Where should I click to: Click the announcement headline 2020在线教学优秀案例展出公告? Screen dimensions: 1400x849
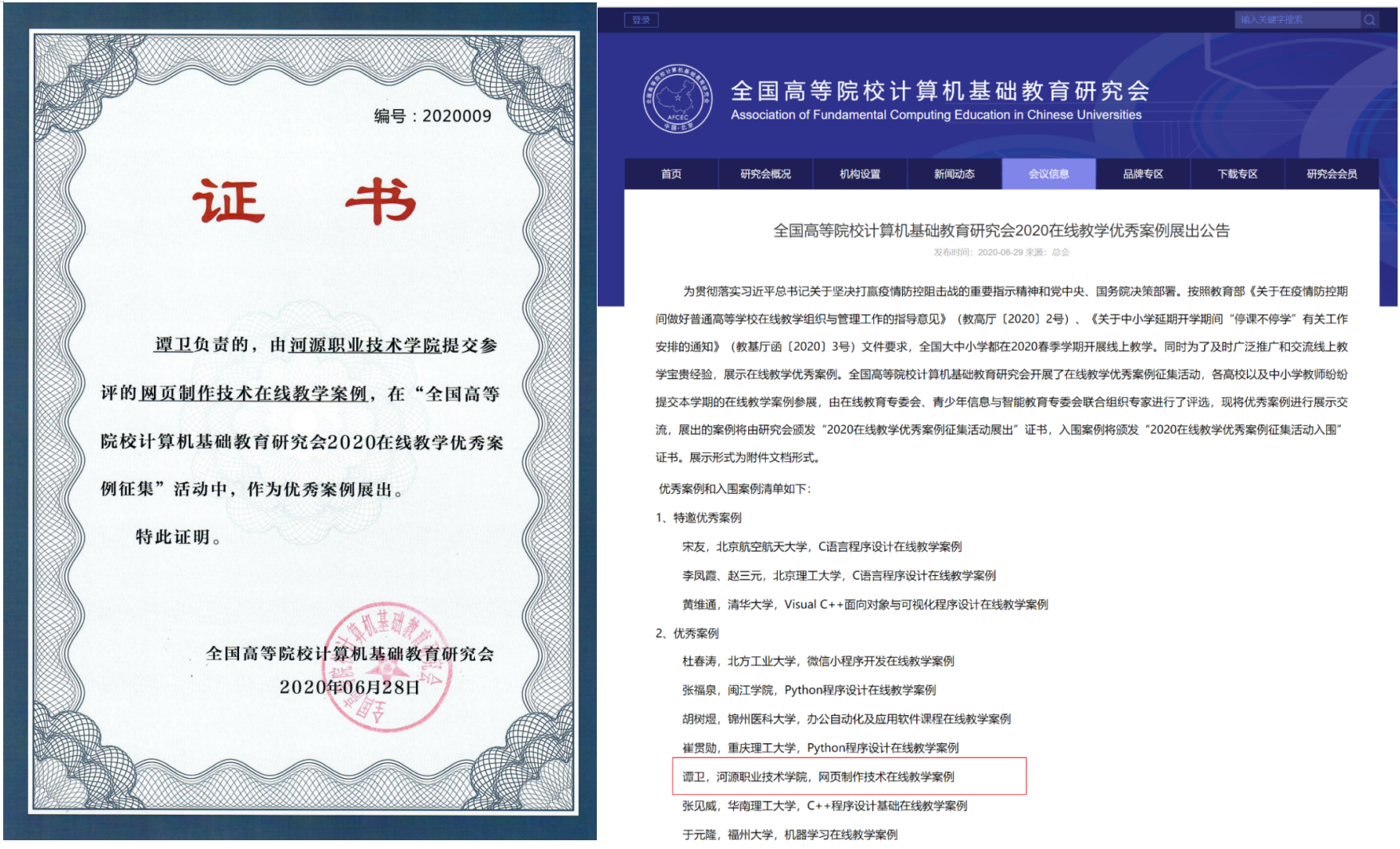coord(1002,231)
